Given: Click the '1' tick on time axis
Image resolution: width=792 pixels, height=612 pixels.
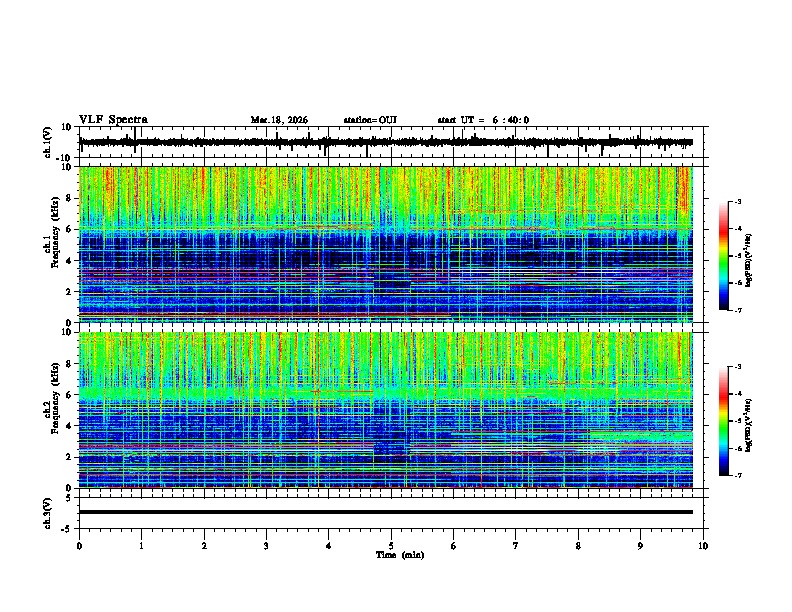Looking at the screenshot, I should (x=141, y=546).
